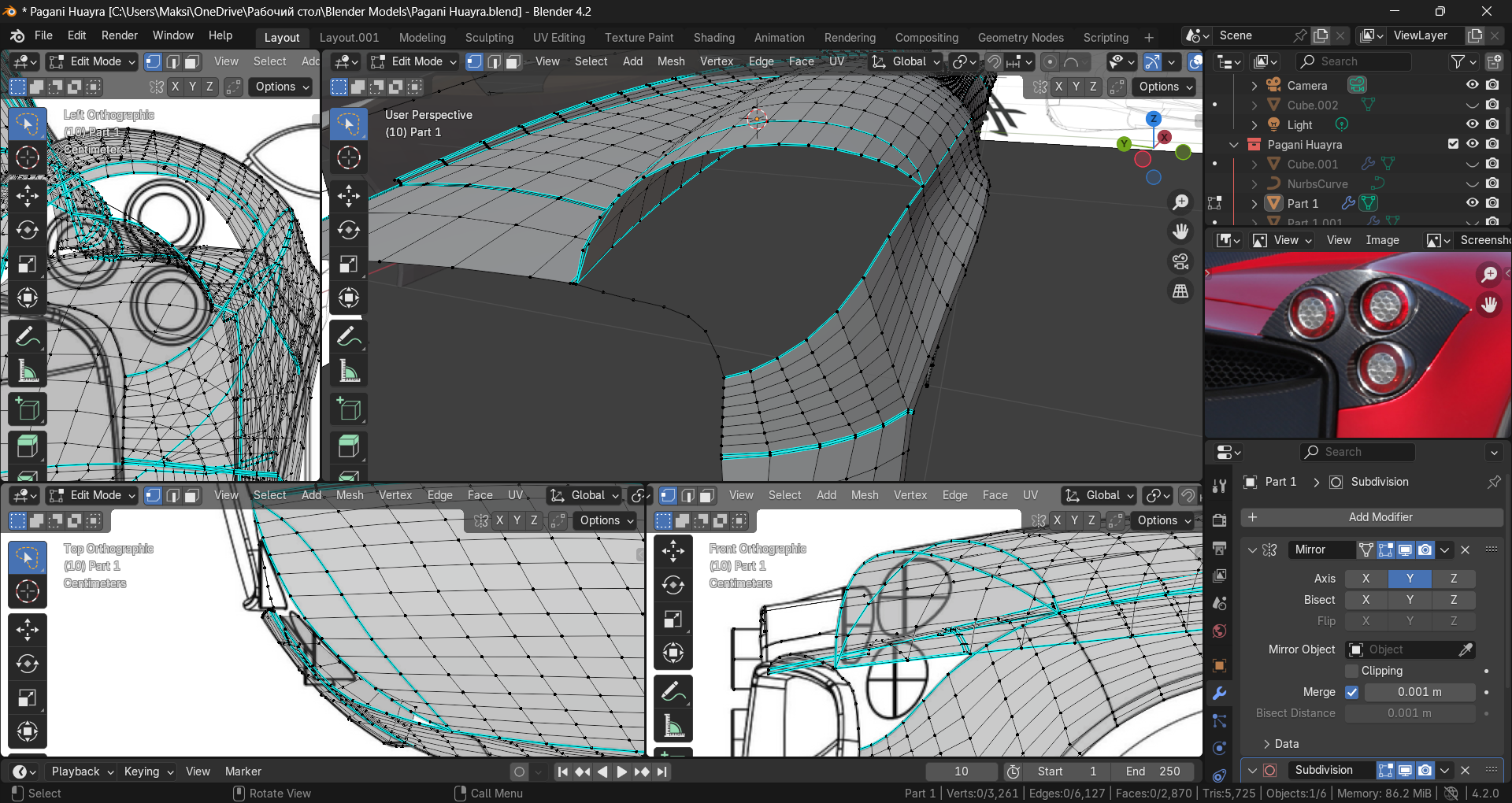Viewport: 1512px width, 803px height.
Task: Click the End frame field showing 250
Action: (x=1152, y=772)
